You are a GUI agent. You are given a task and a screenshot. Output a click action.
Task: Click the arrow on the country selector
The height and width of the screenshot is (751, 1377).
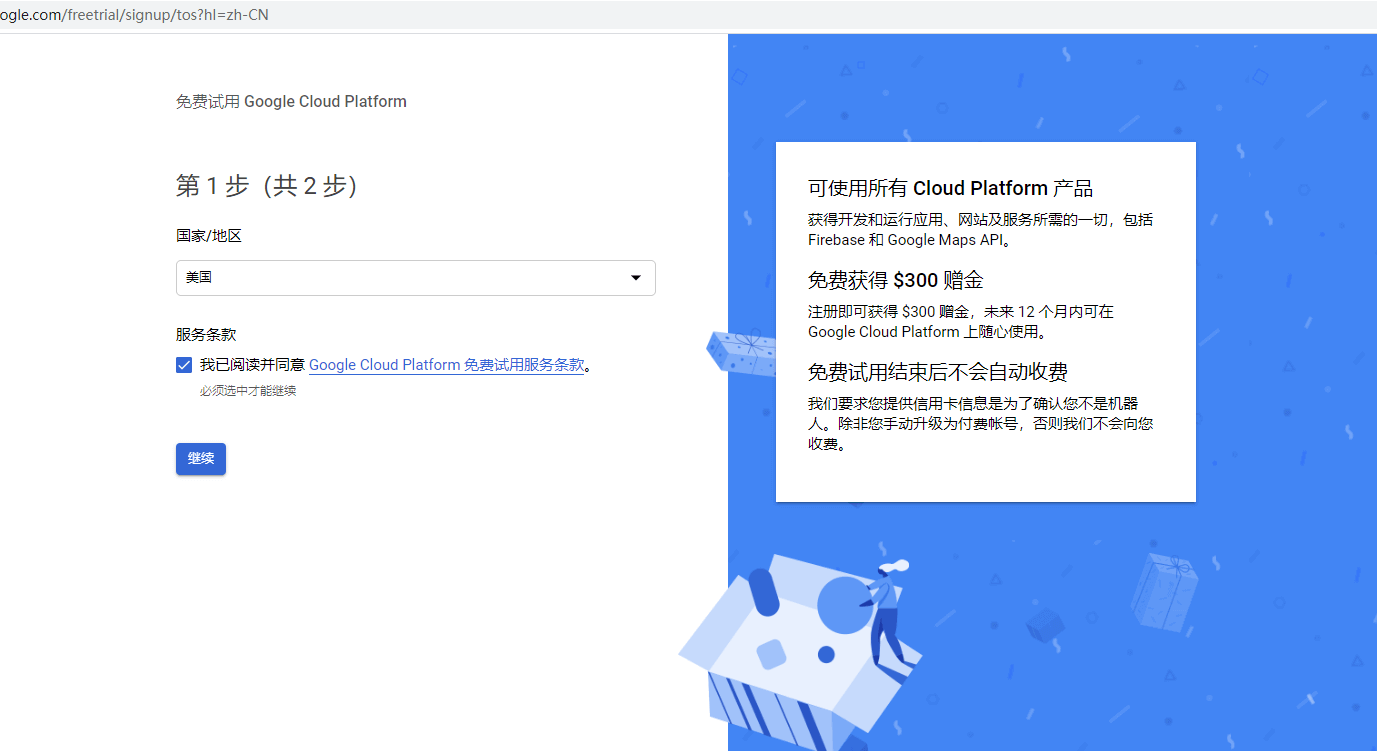tap(635, 278)
